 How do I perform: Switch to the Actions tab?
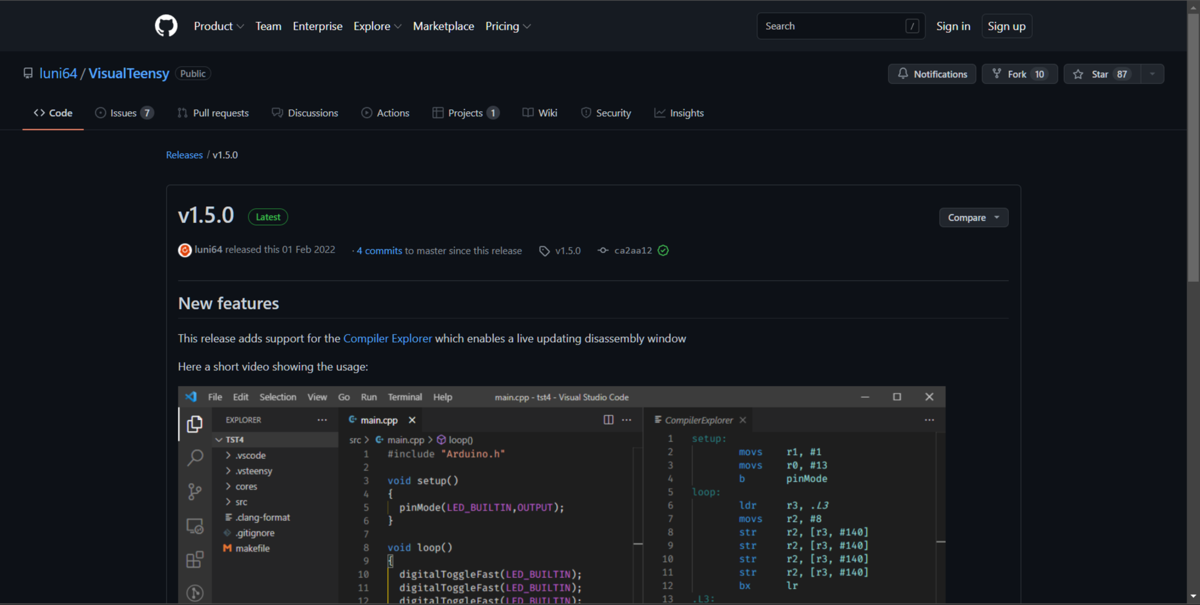pos(385,113)
